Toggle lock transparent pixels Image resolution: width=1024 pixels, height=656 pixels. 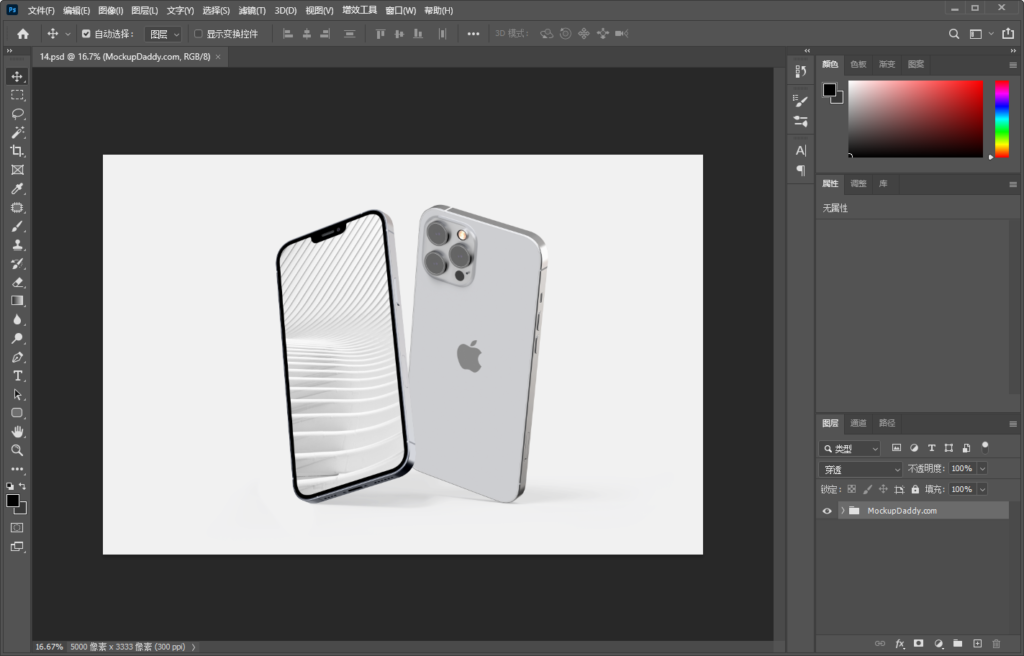point(852,489)
